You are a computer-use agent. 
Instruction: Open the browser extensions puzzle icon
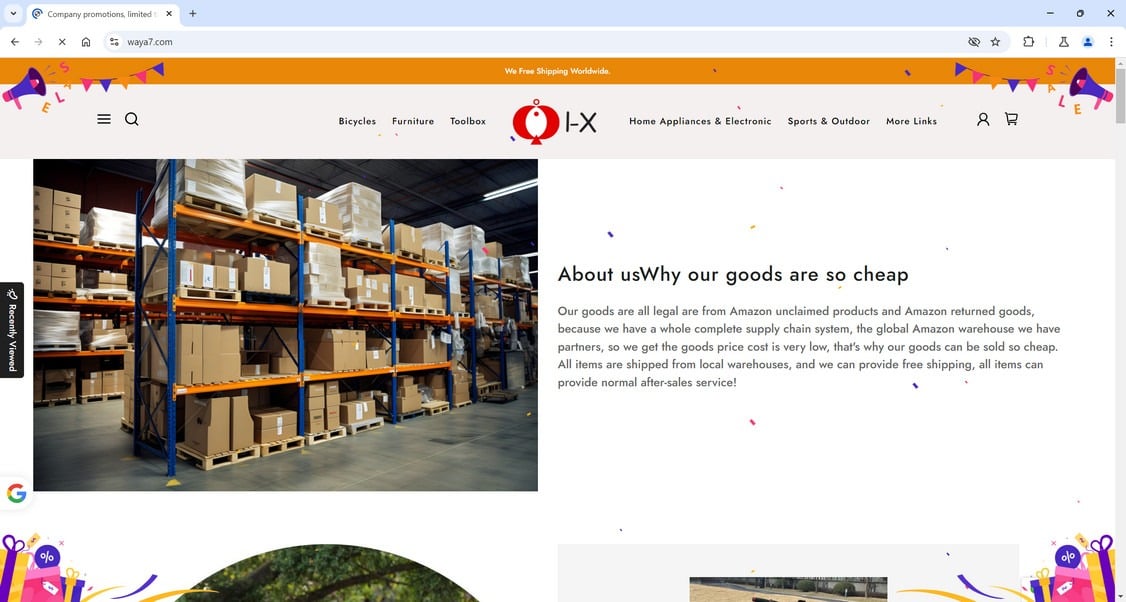1028,42
